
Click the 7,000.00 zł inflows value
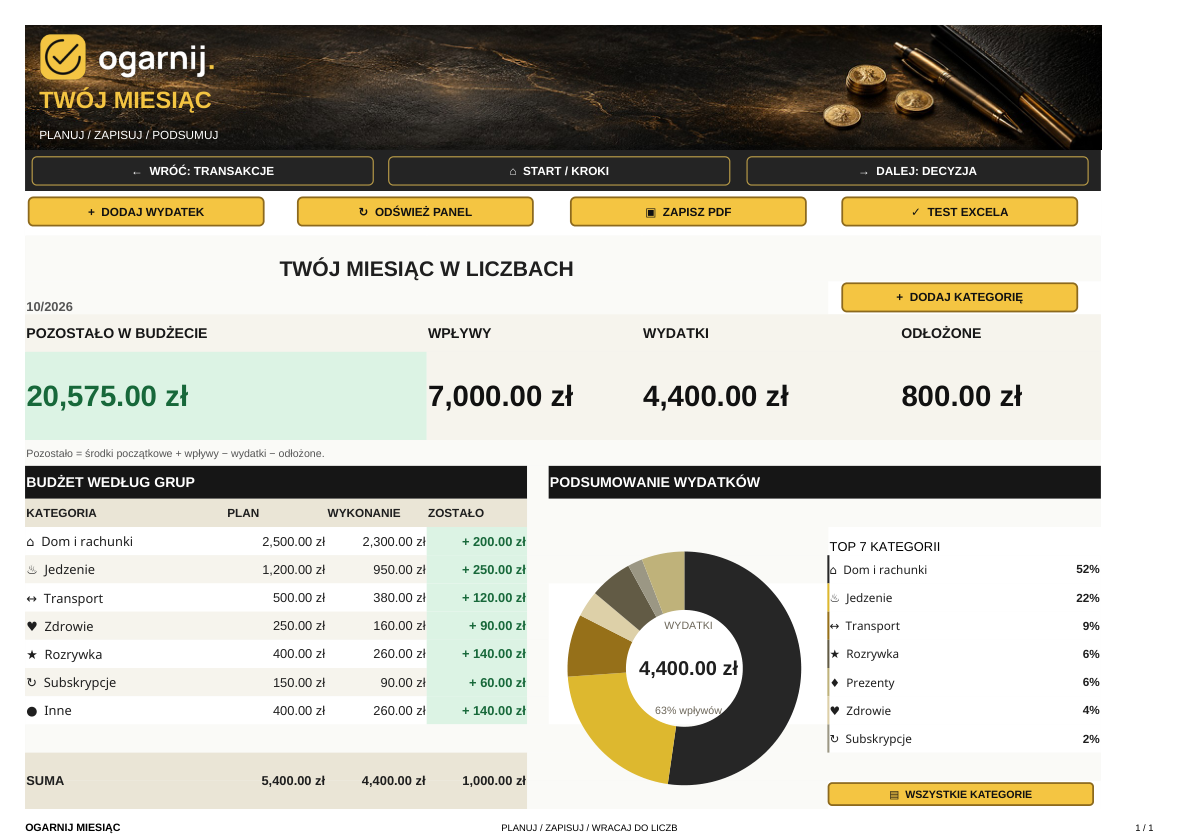click(501, 396)
